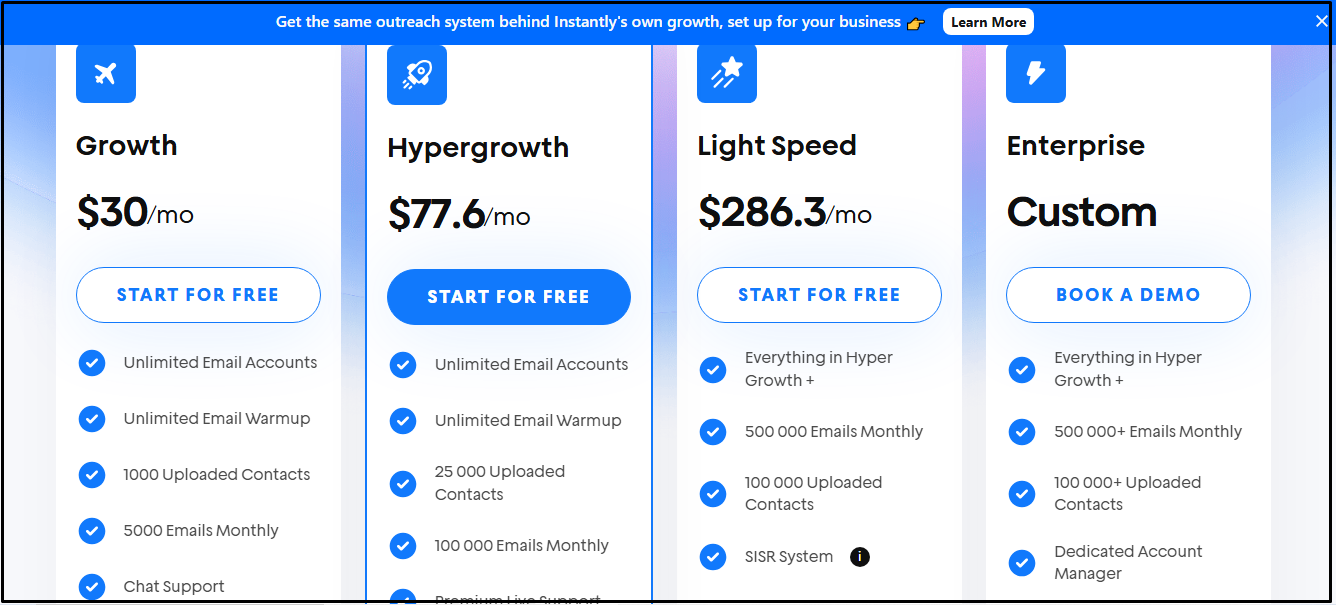Image resolution: width=1336 pixels, height=605 pixels.
Task: Click checkmark beside 1000 Uploaded Contacts
Action: coord(92,475)
